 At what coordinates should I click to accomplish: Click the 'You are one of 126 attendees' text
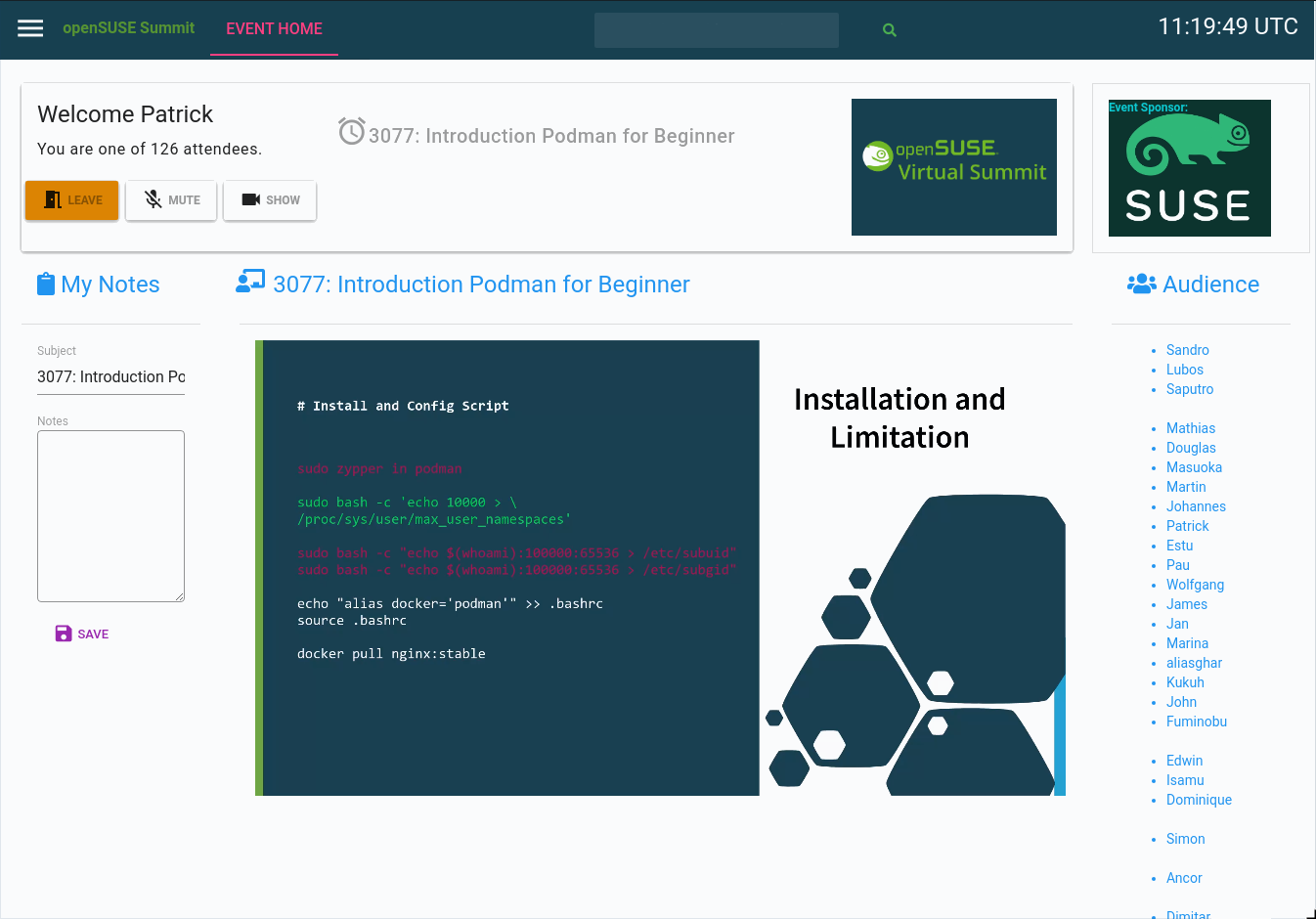150,150
